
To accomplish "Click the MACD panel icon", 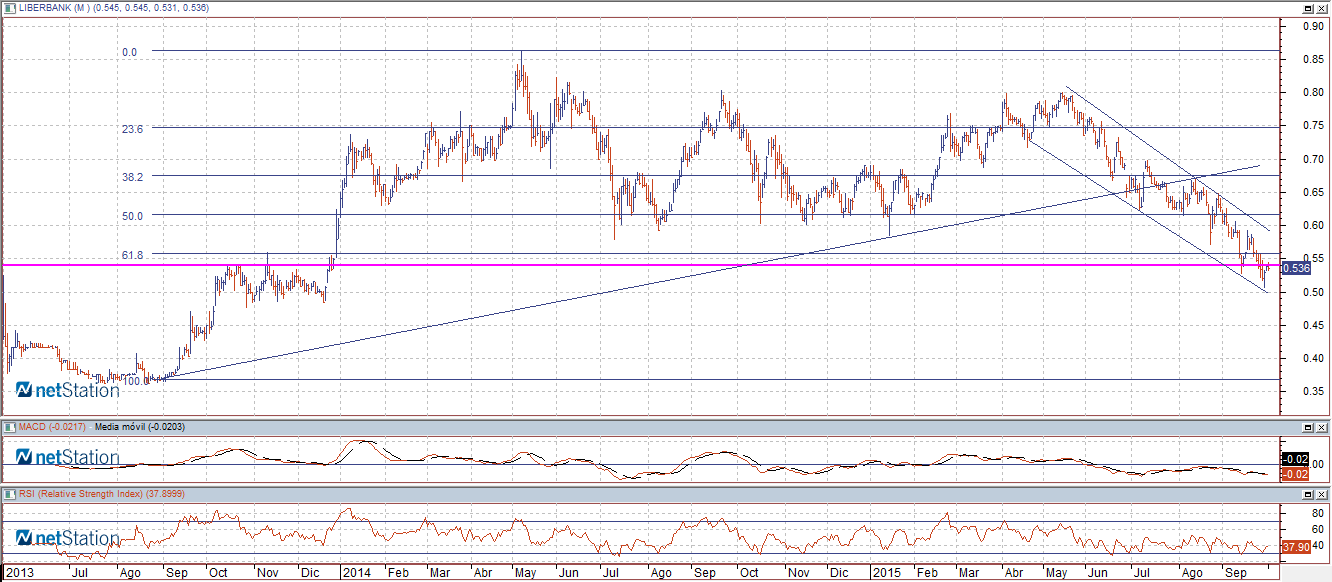I will (8, 427).
